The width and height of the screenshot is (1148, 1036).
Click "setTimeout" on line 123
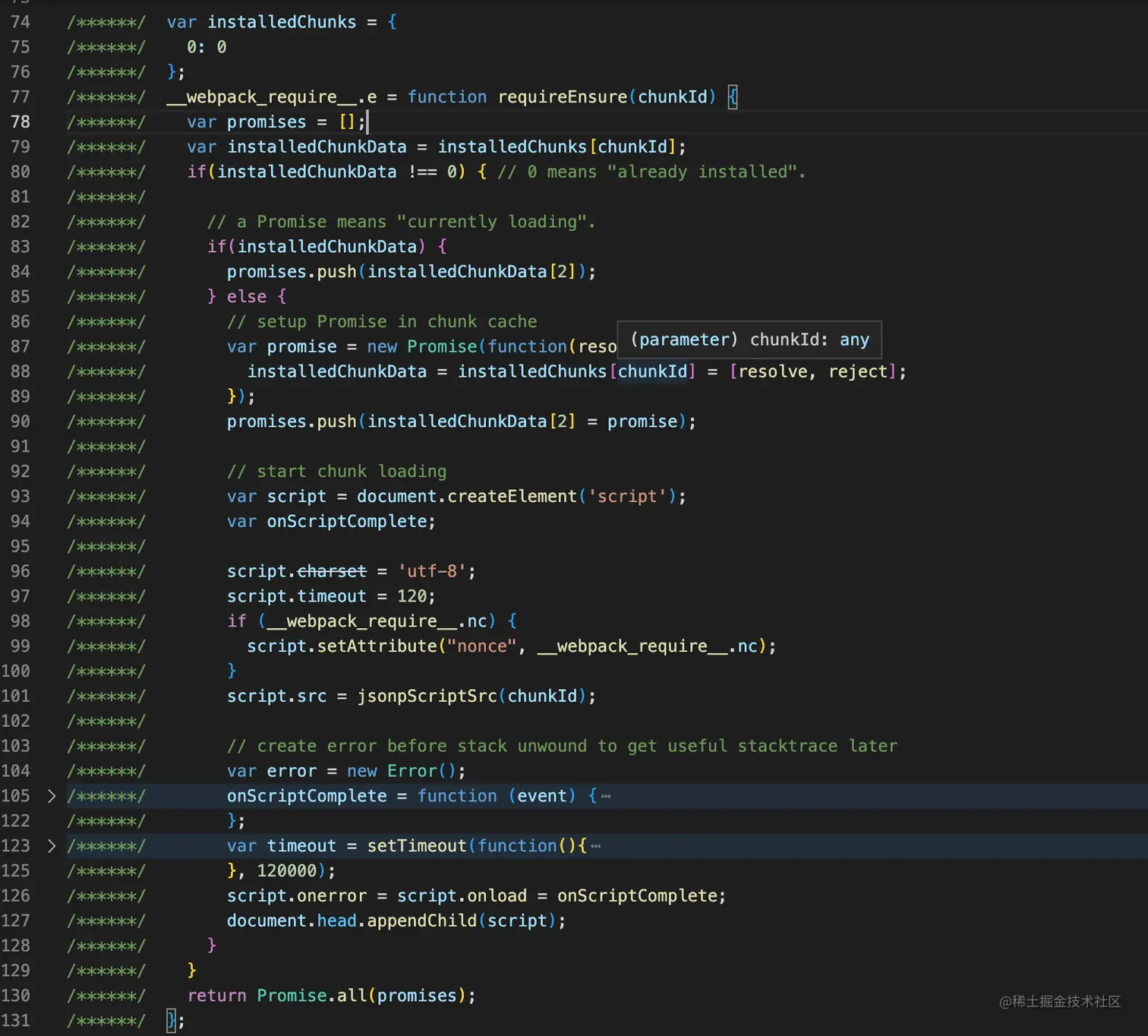click(417, 846)
